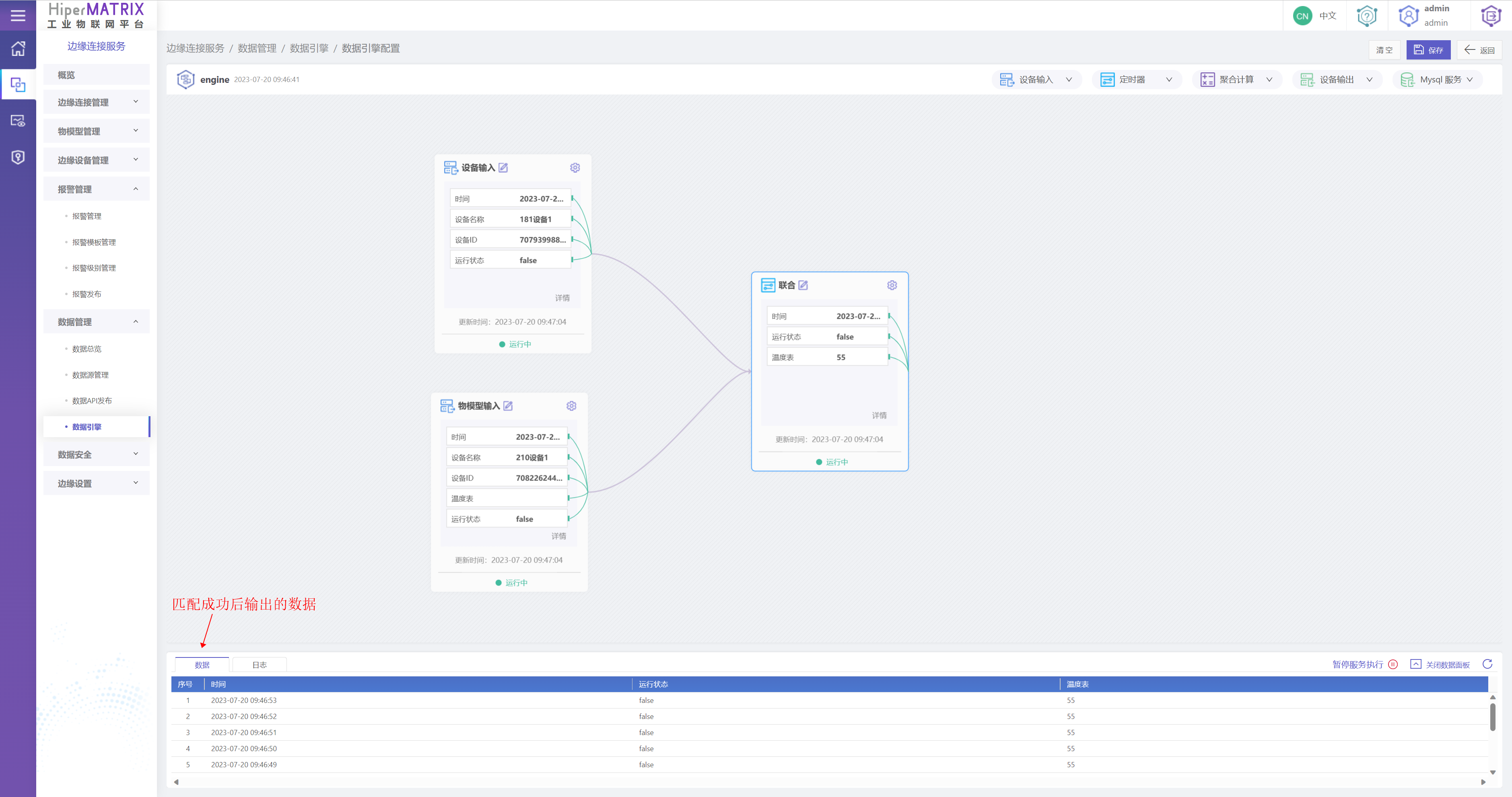
Task: Open 详情 in 物模型输入 node
Action: (x=558, y=536)
